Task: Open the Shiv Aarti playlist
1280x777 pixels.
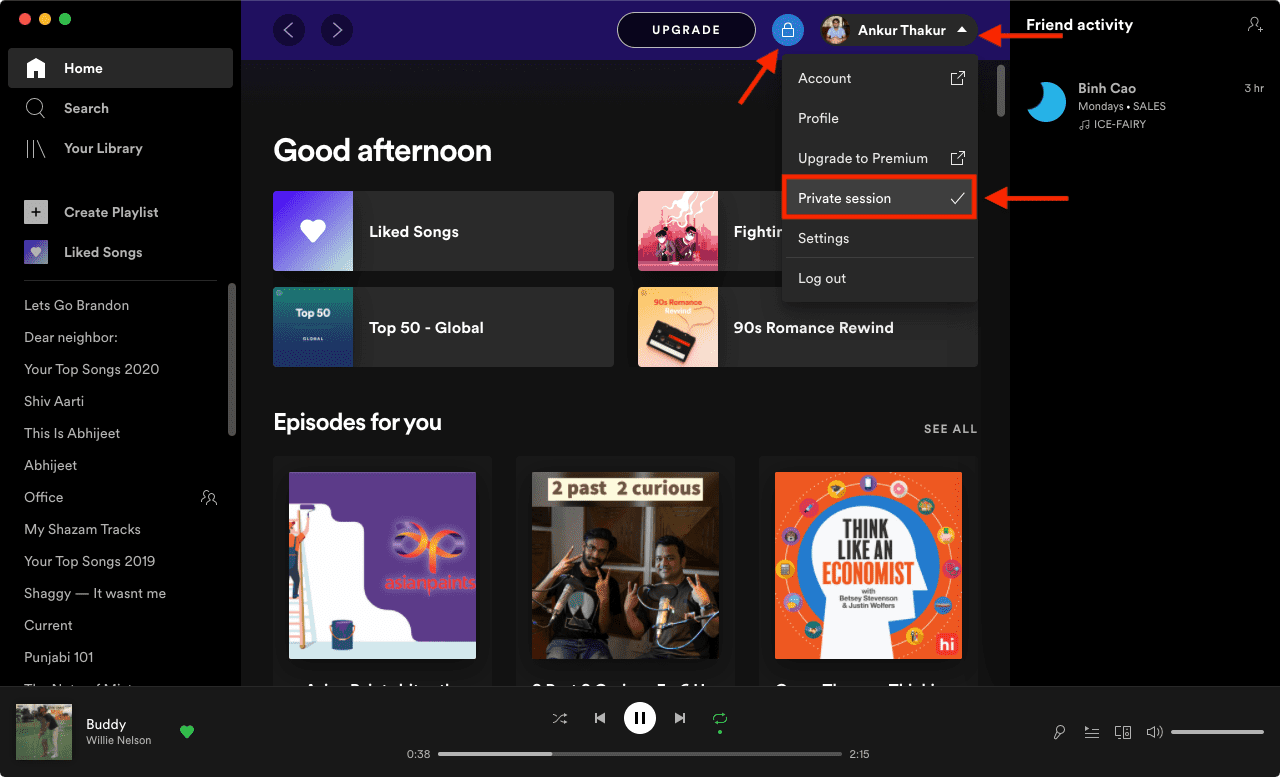Action: pyautogui.click(x=54, y=401)
